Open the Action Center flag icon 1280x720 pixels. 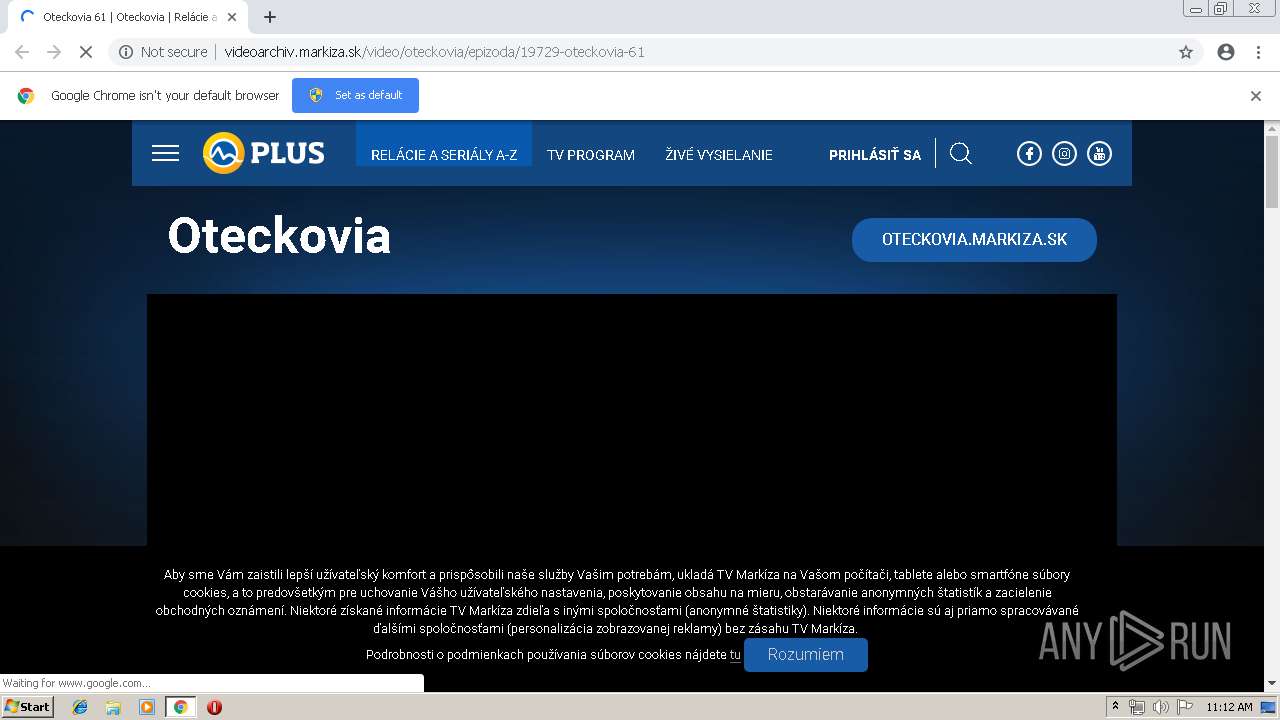point(1185,707)
